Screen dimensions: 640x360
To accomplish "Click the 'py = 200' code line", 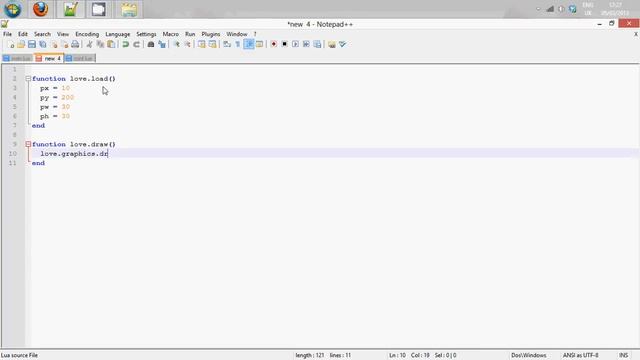I will click(57, 98).
